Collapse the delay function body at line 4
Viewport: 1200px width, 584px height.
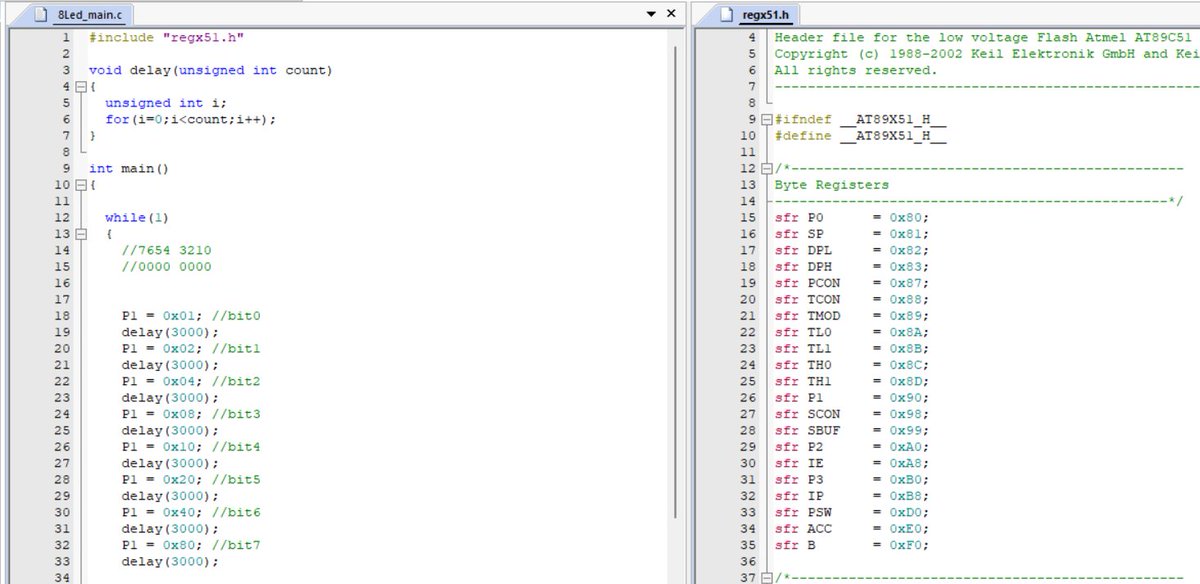pyautogui.click(x=81, y=87)
